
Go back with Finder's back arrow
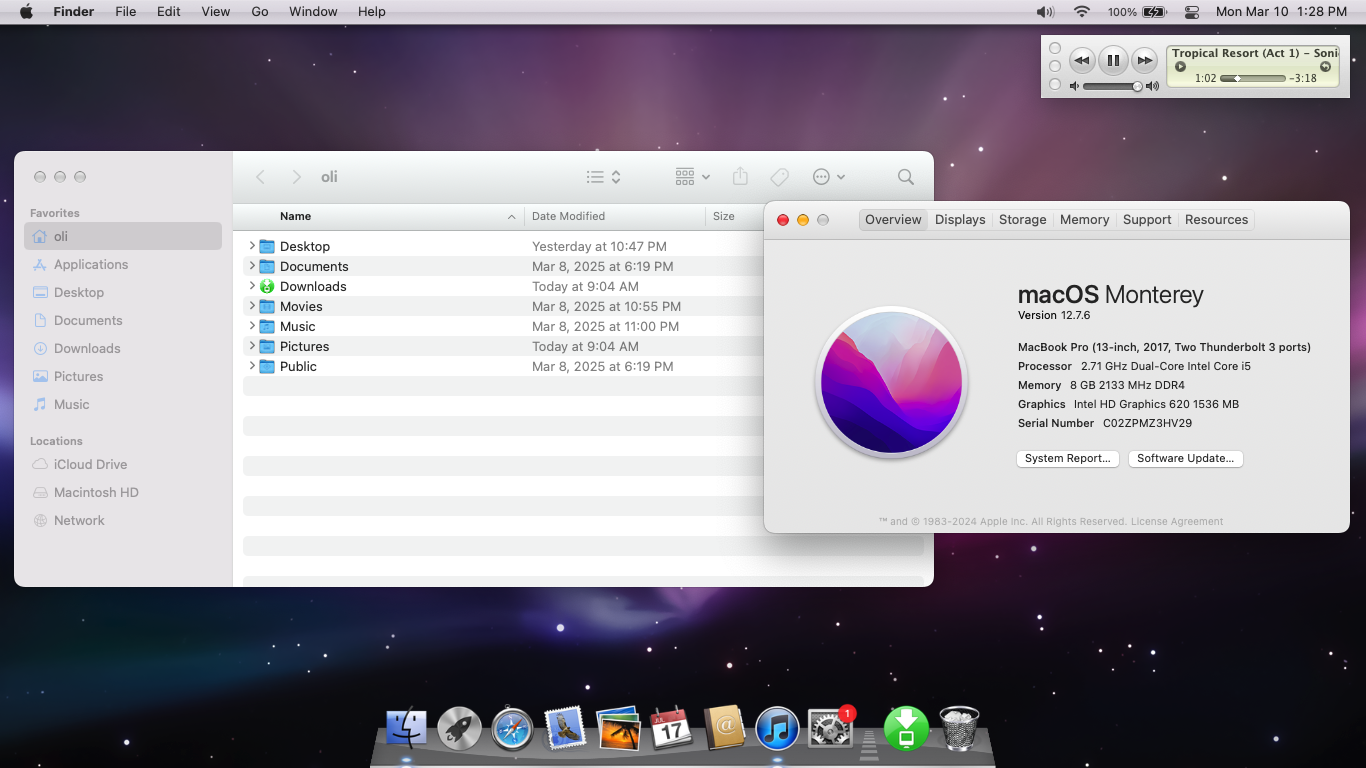260,177
